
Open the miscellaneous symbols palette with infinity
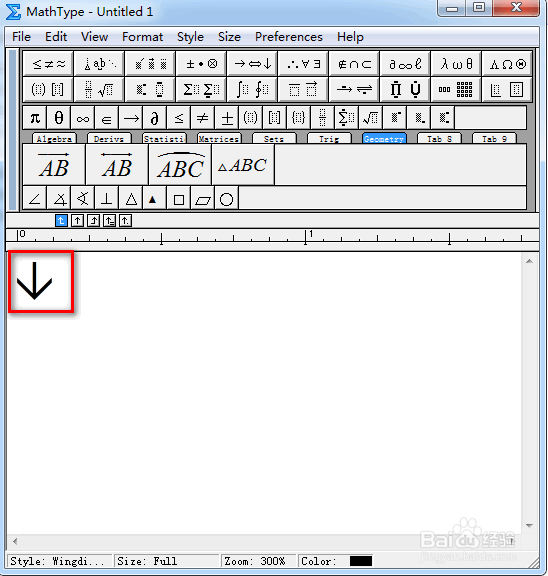click(x=405, y=64)
